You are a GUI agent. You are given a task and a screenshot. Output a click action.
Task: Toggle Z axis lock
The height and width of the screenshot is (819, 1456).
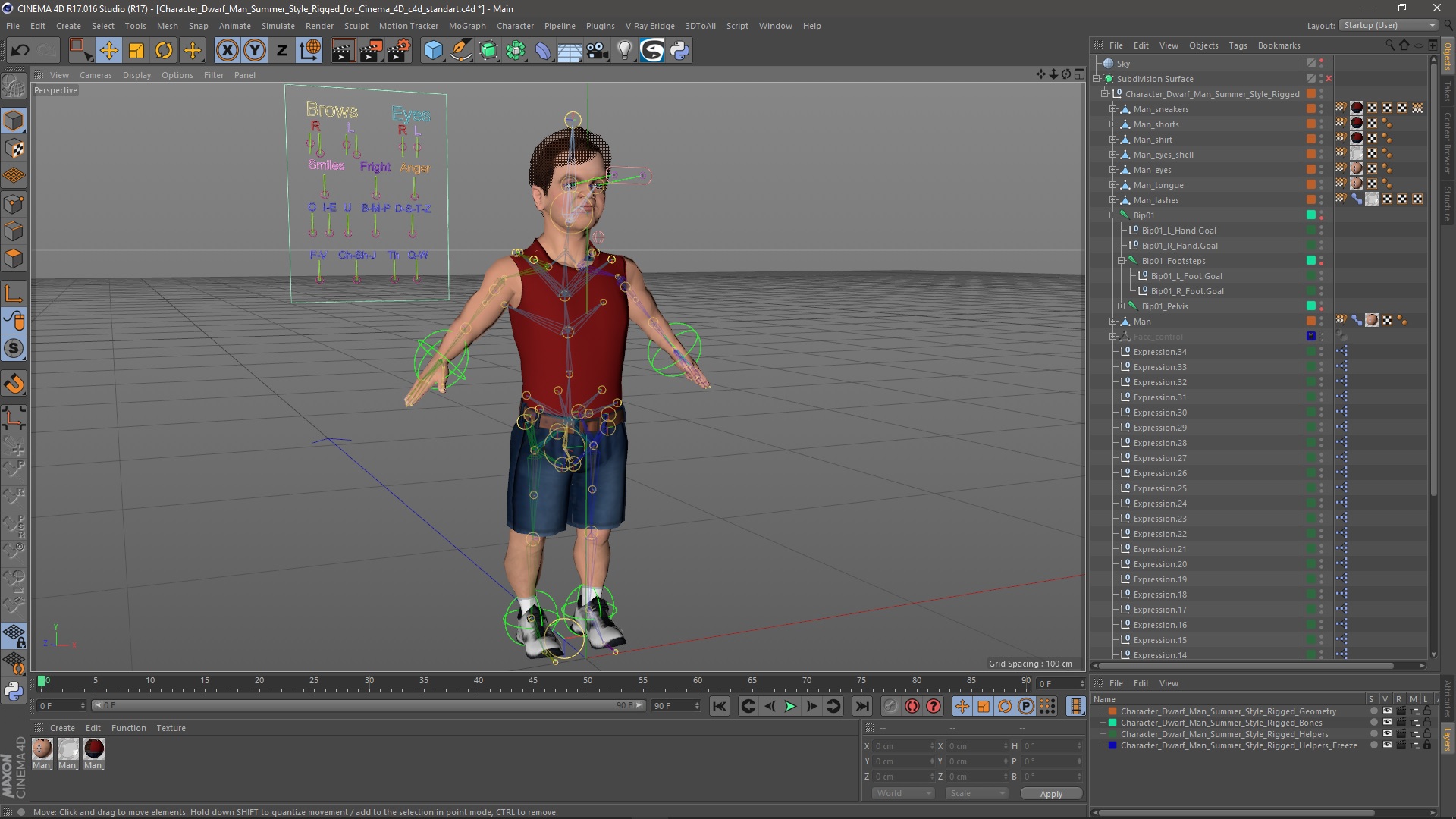282,51
